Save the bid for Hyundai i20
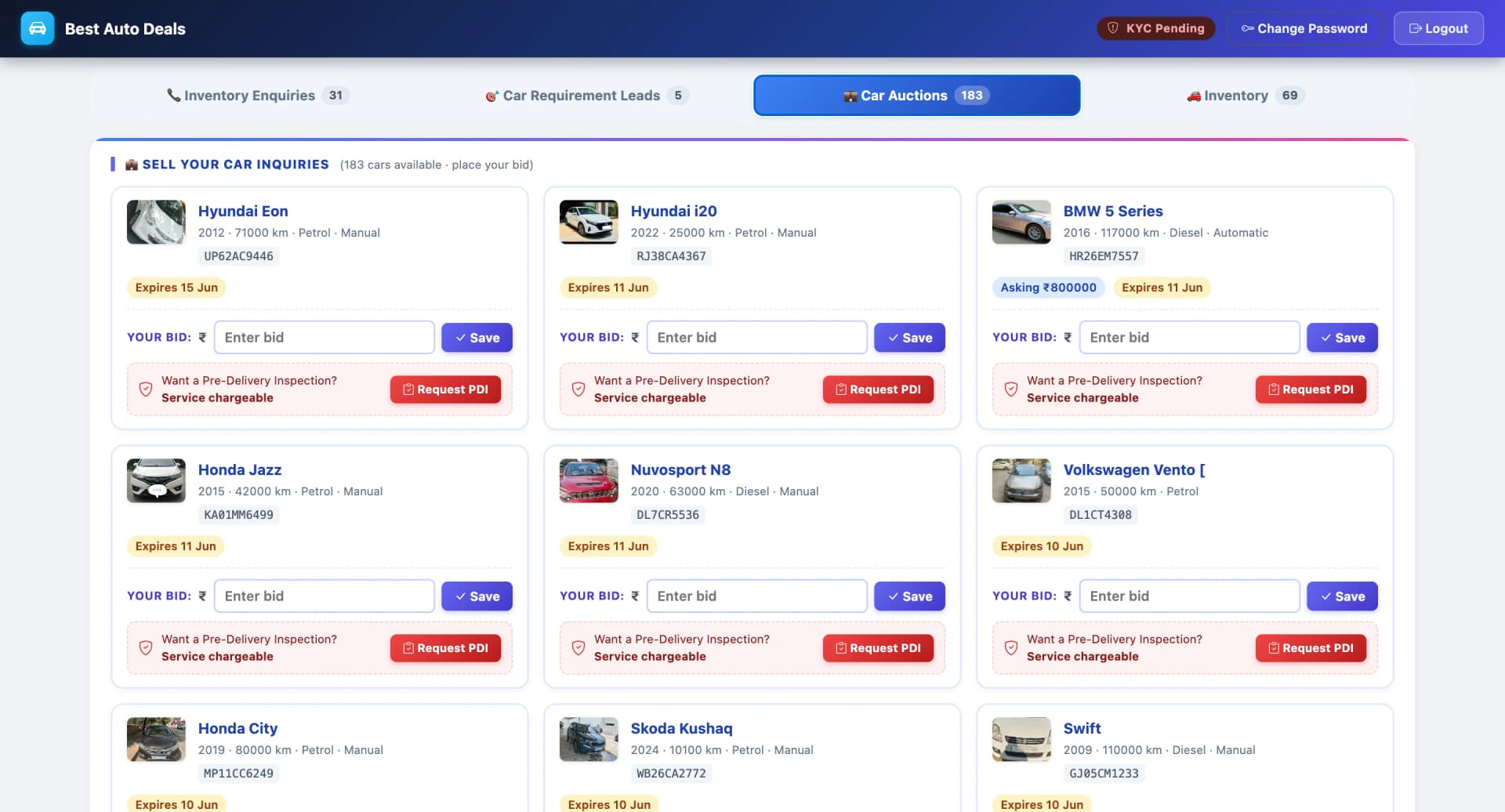 [x=909, y=338]
